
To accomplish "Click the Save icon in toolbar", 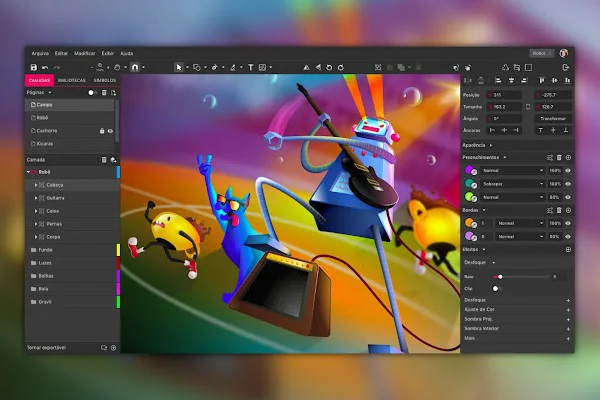I will [x=34, y=67].
